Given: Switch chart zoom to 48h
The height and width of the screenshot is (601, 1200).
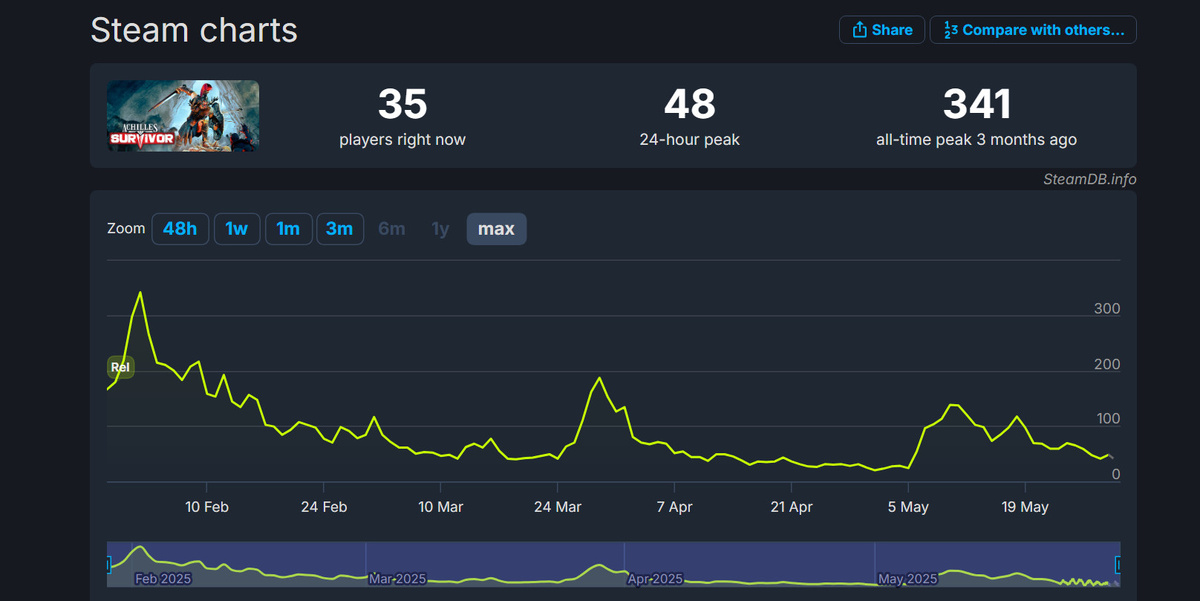Looking at the screenshot, I should [x=180, y=228].
